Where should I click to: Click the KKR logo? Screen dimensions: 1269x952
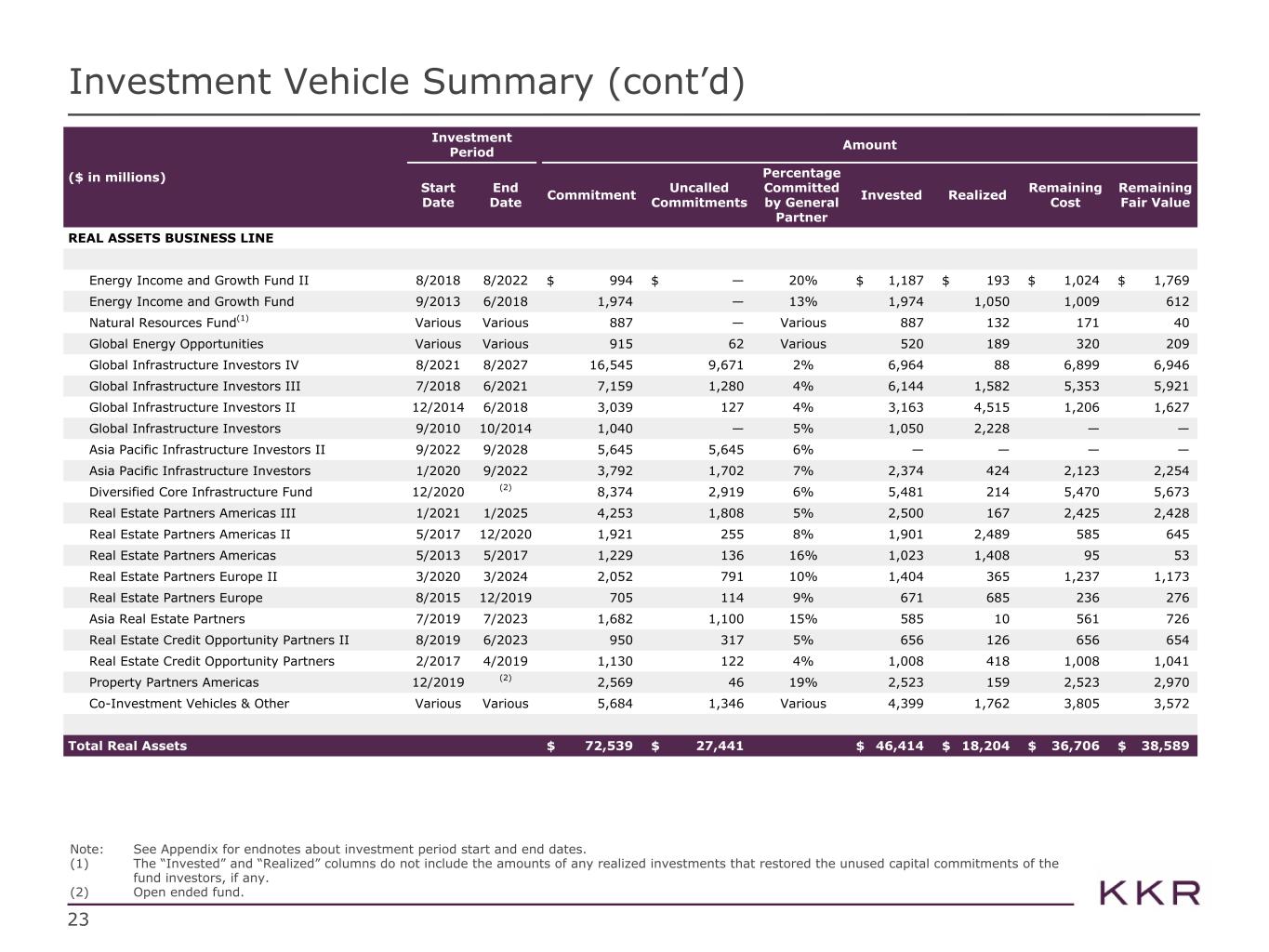pyautogui.click(x=1149, y=893)
